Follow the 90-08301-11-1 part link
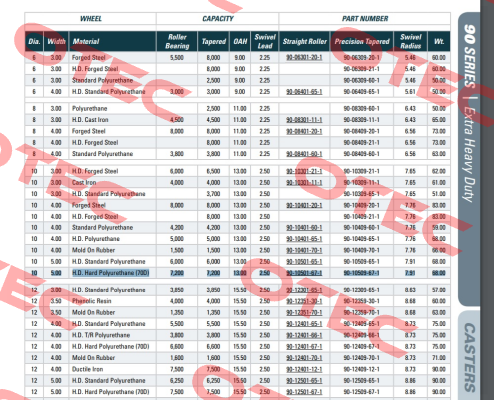Image resolution: width=494 pixels, height=400 pixels. pos(304,120)
